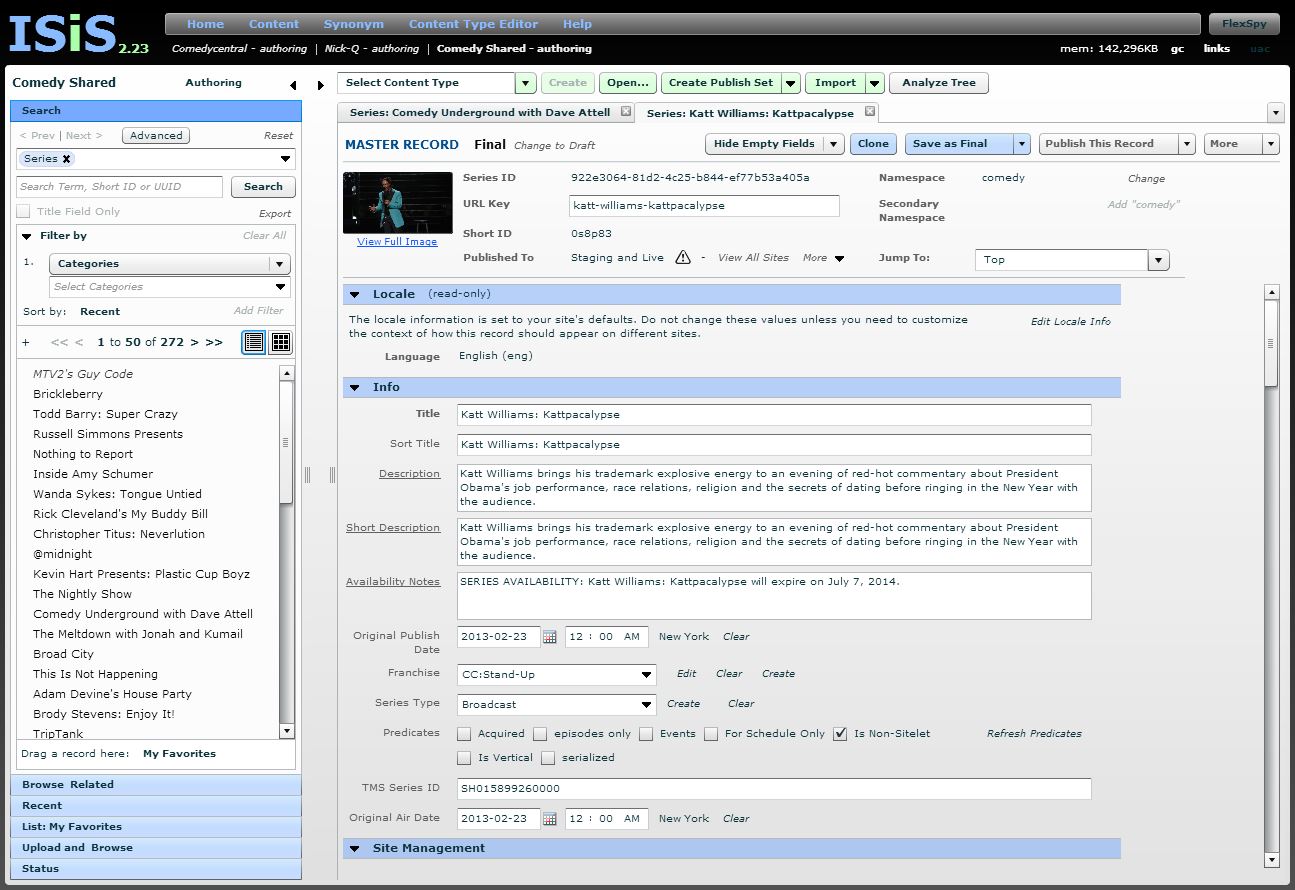The width and height of the screenshot is (1295, 890).
Task: Switch to grid view of results
Action: click(281, 342)
